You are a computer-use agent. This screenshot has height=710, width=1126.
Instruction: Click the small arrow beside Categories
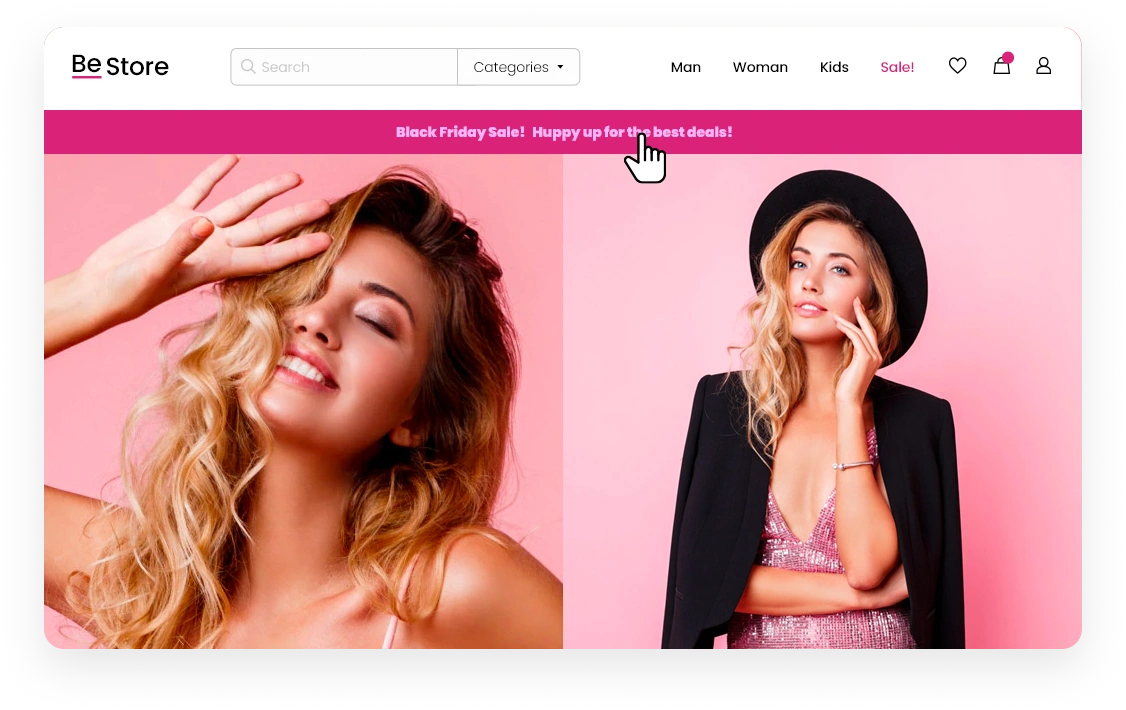560,67
